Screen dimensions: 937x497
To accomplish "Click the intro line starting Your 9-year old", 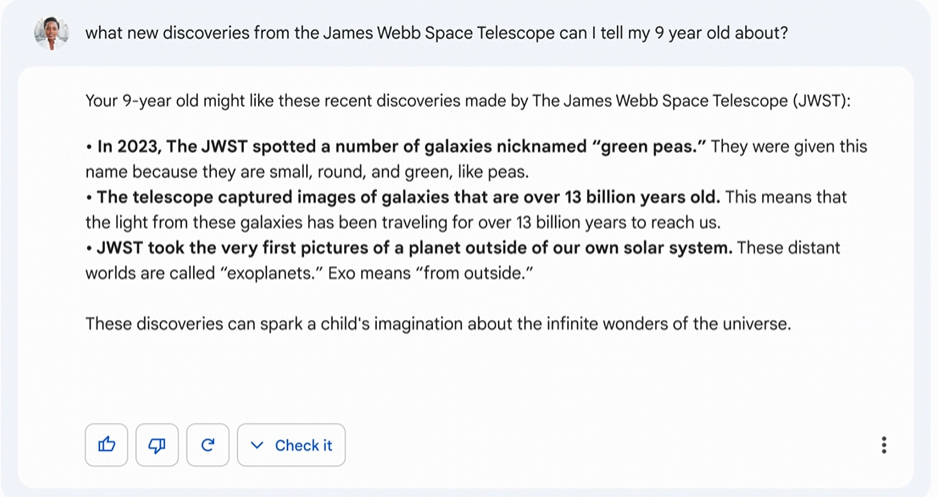I will (468, 100).
